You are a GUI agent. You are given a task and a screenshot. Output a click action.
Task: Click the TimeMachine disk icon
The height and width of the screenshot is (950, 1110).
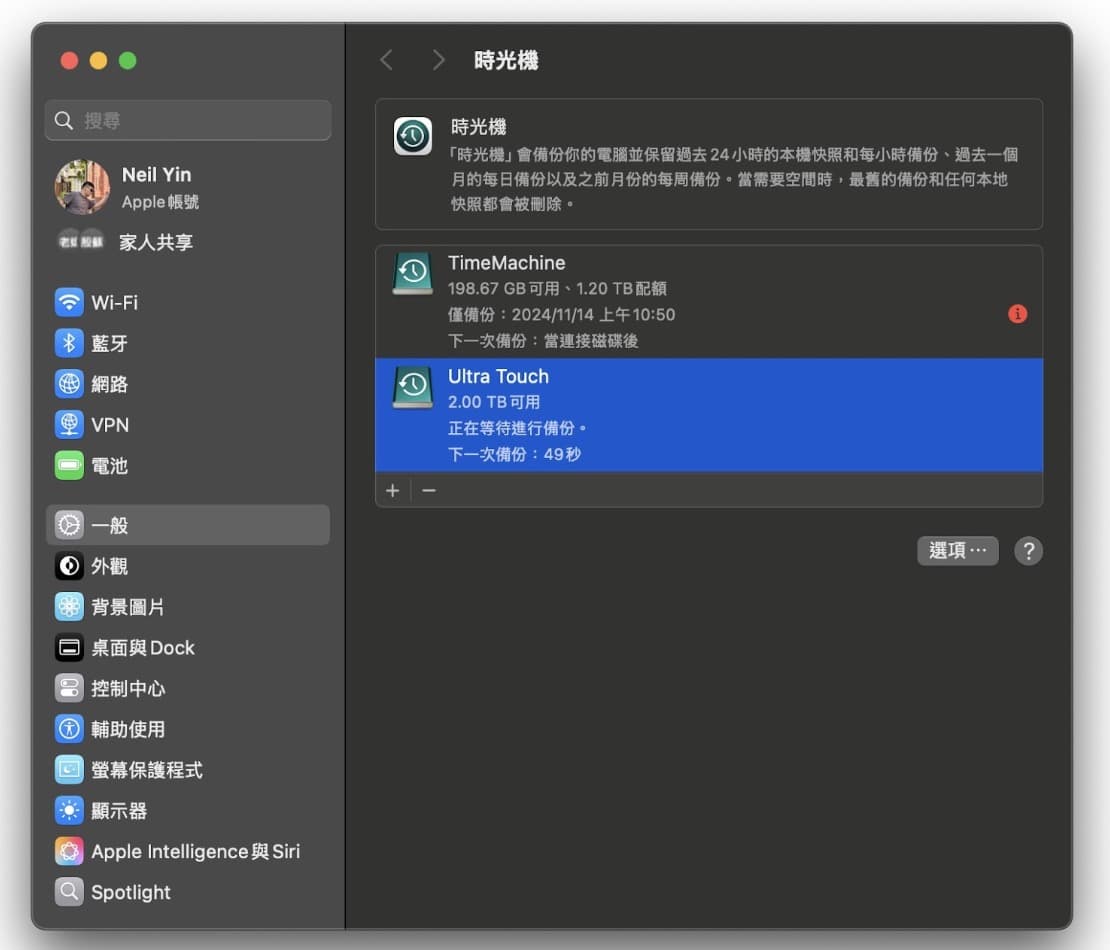(x=413, y=273)
